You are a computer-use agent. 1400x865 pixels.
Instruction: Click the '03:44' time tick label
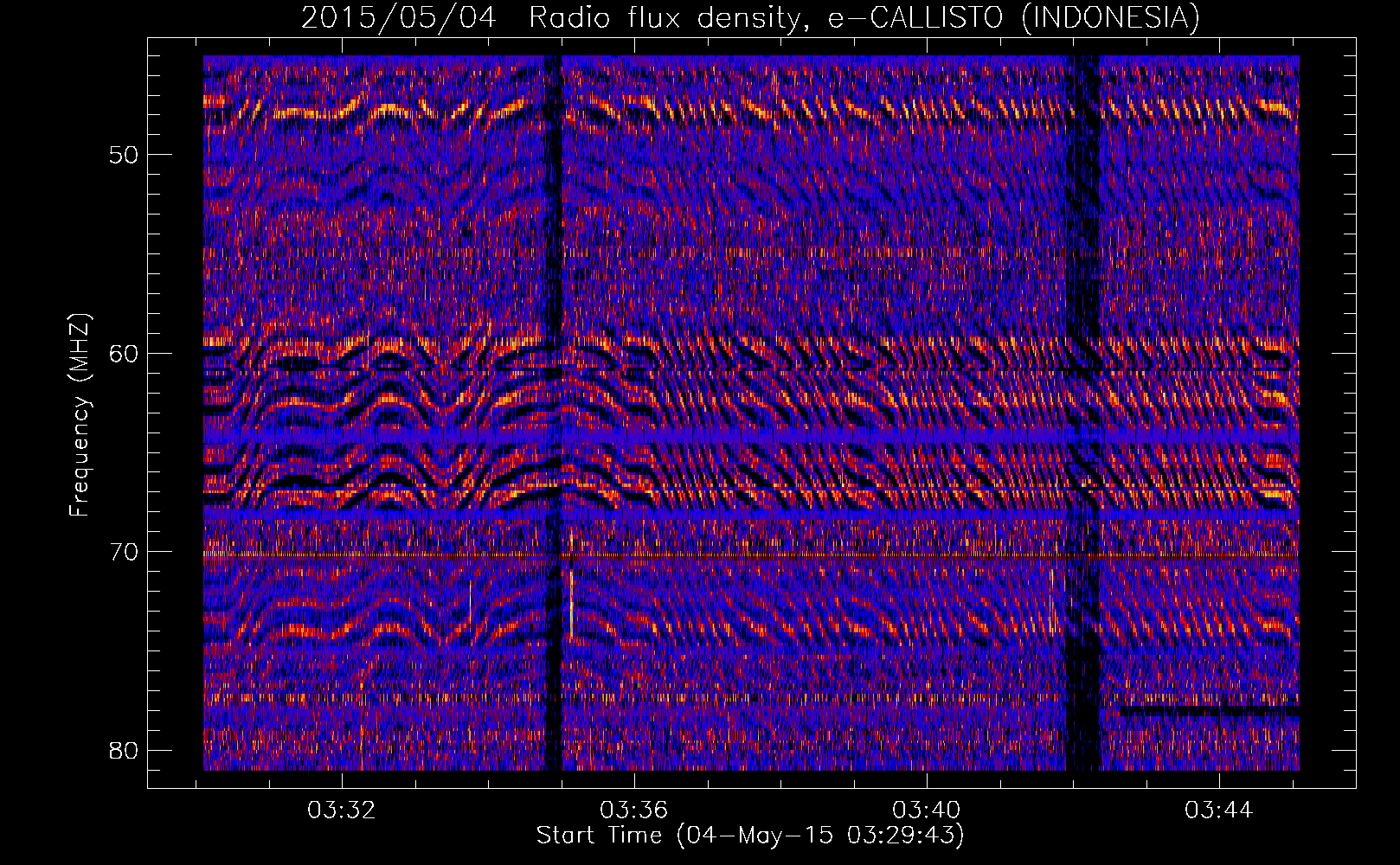pyautogui.click(x=1219, y=810)
